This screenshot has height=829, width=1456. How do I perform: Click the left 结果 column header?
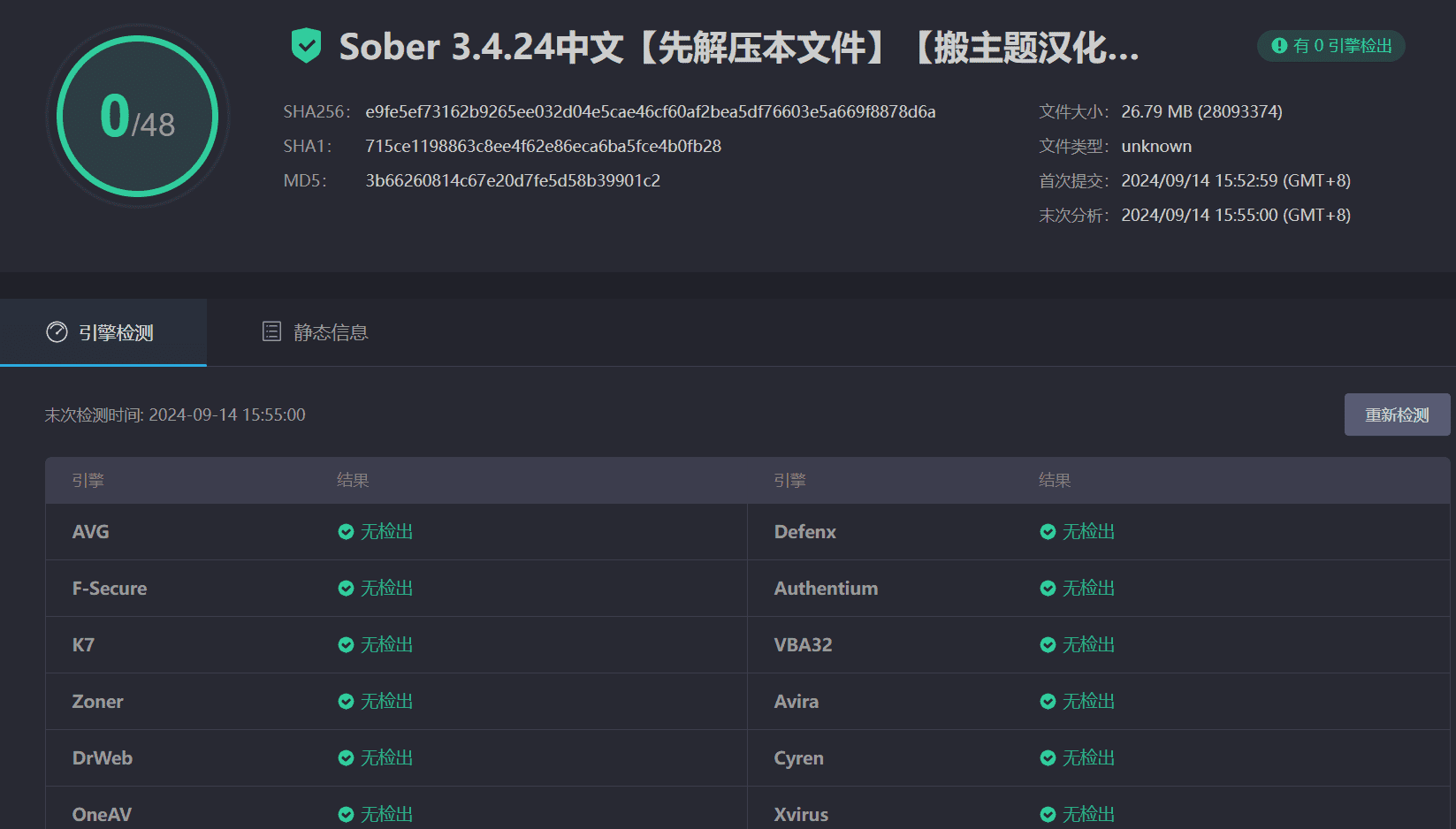[353, 481]
